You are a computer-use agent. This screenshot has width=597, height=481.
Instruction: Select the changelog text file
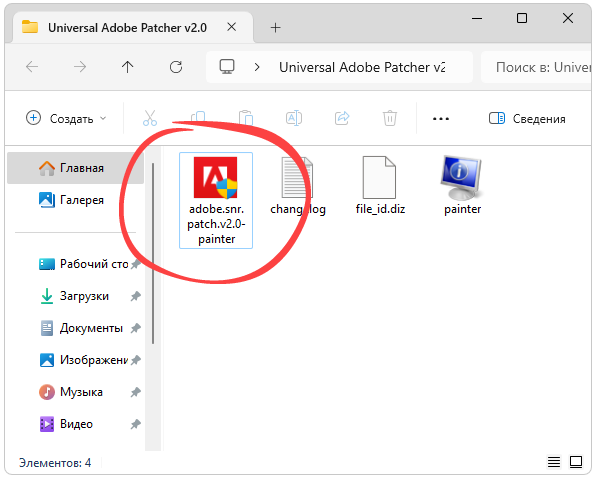(x=298, y=187)
